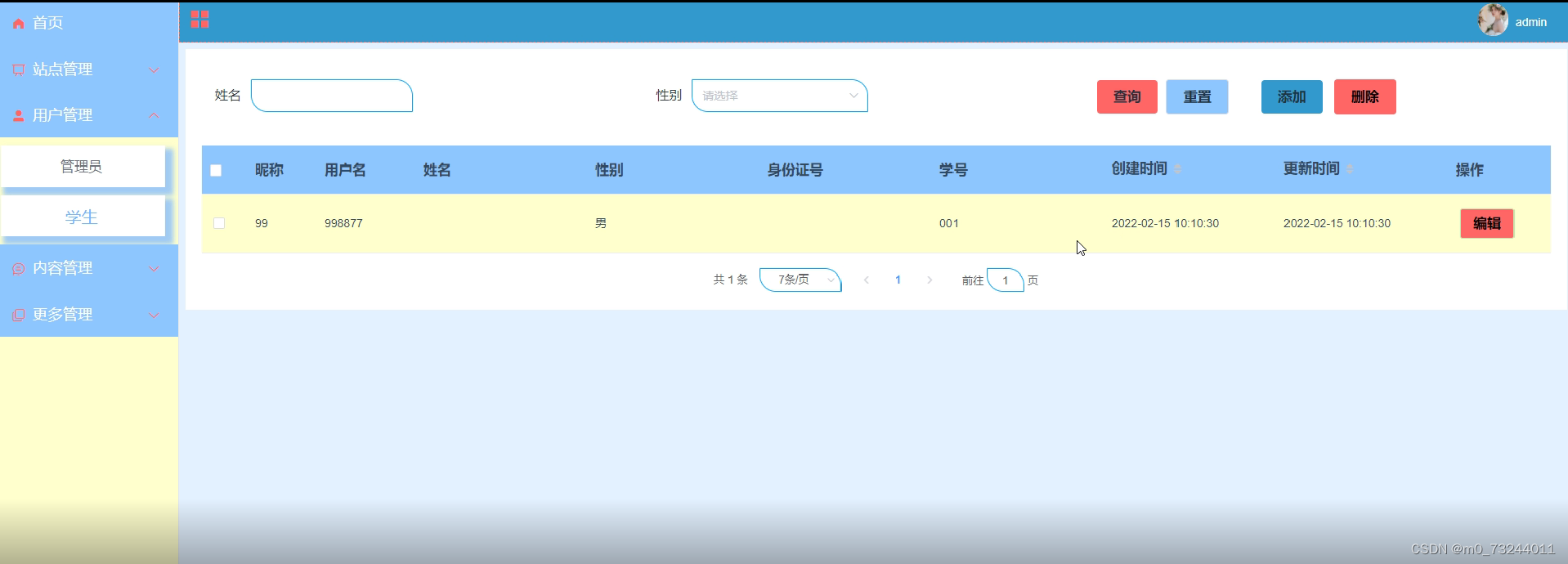Click the 用户名 column header
The height and width of the screenshot is (564, 1568).
(345, 170)
